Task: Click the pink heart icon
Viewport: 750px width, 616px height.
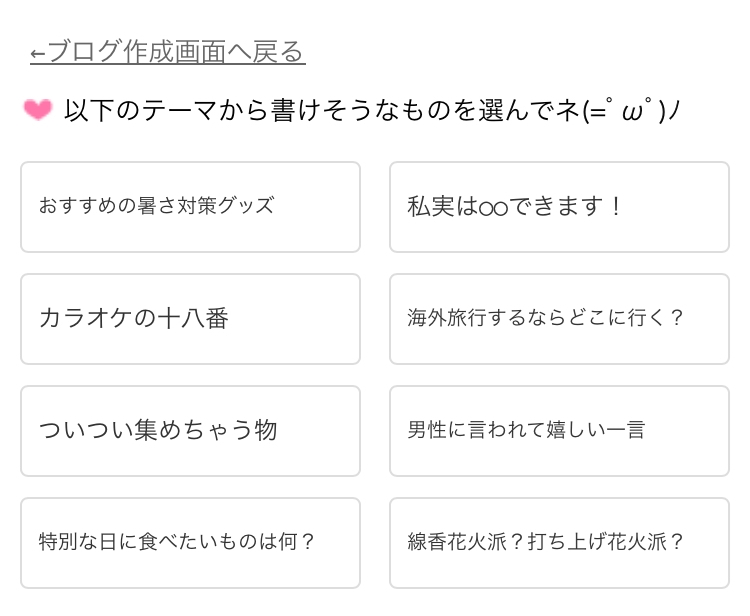Action: (x=38, y=110)
